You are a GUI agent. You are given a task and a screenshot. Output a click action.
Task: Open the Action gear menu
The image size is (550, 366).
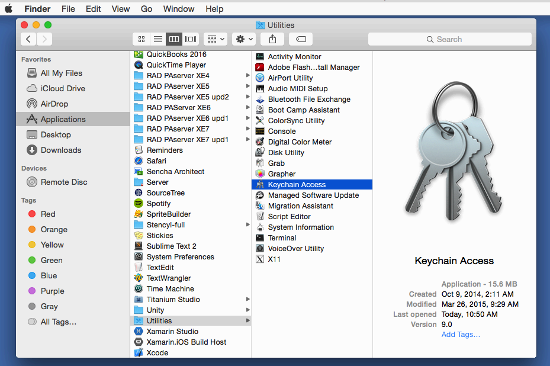point(244,39)
